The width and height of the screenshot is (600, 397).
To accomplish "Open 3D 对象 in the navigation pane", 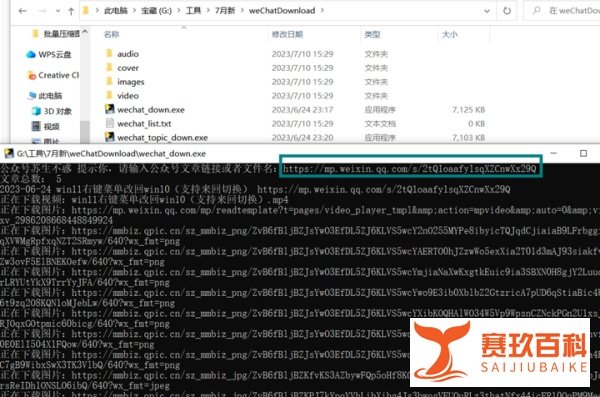I will tap(57, 111).
